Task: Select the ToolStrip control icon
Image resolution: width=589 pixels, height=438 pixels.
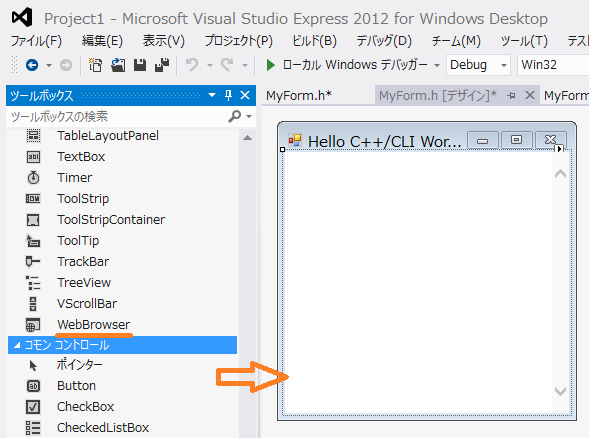Action: tap(33, 198)
